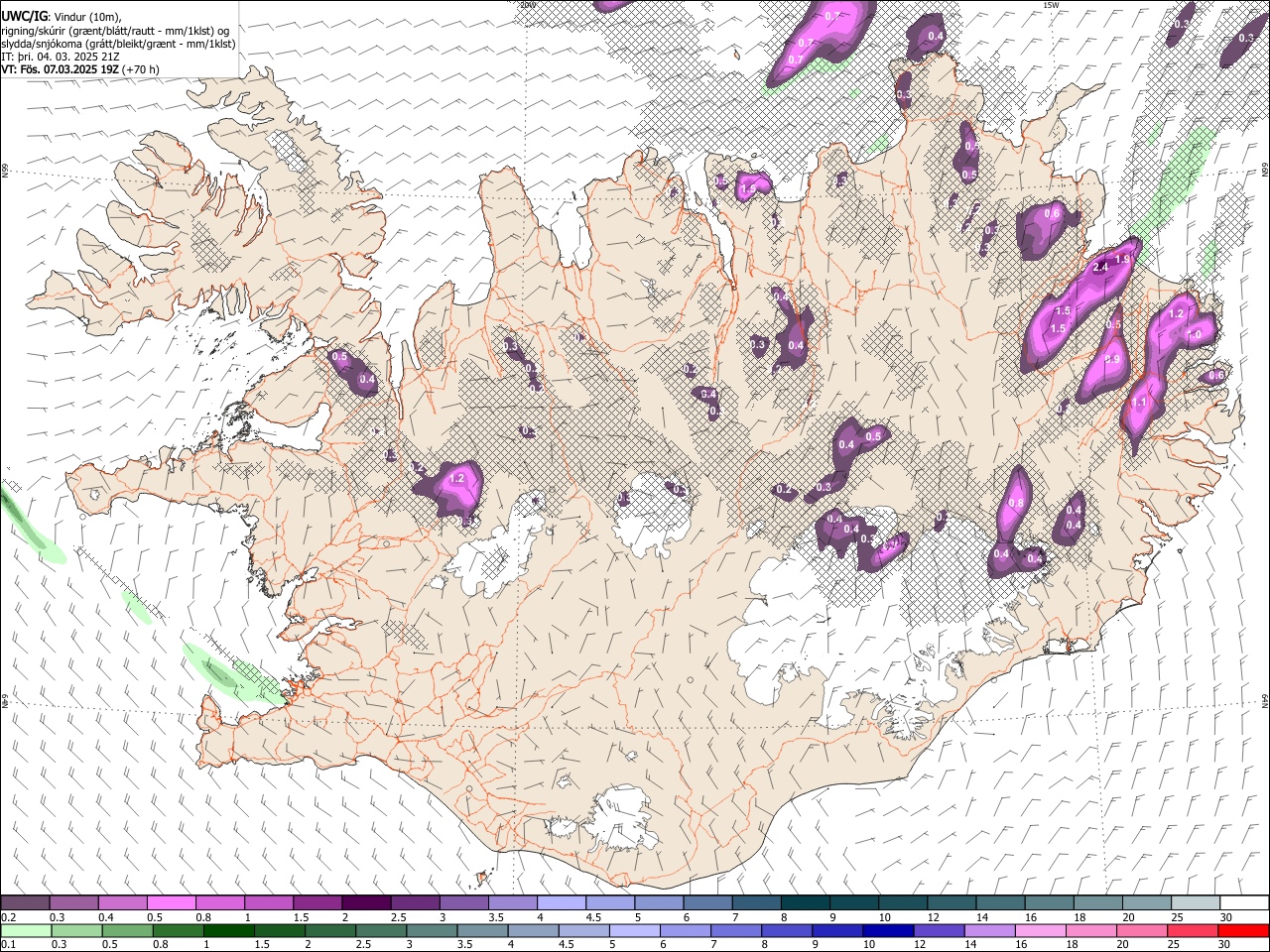1270x952 pixels.
Task: Click the bright magenta 0.5–0.8 snow legend swatch
Action: (x=172, y=903)
